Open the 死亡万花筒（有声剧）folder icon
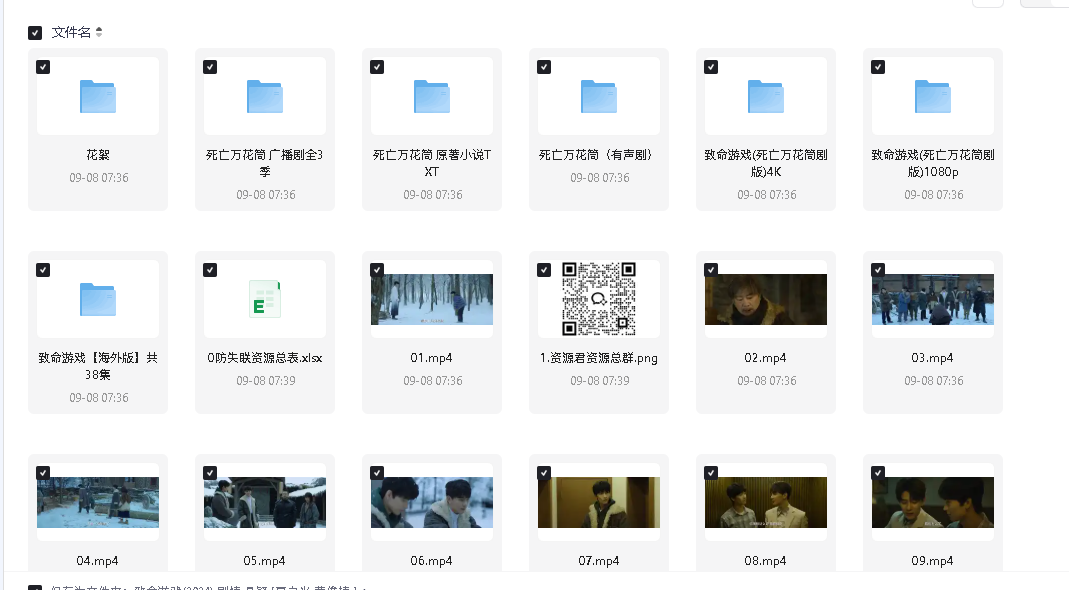 [x=599, y=97]
